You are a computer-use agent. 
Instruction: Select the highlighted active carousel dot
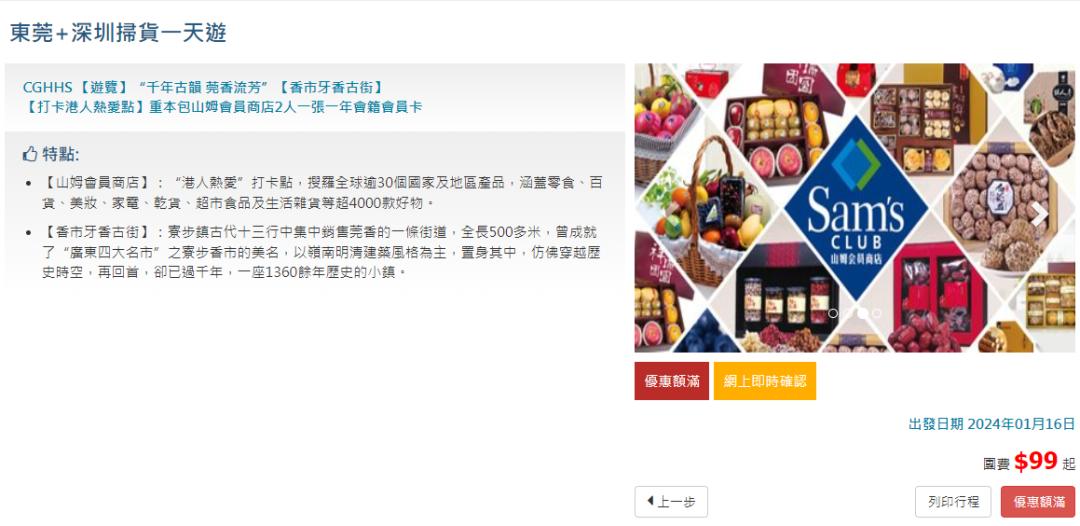(863, 313)
